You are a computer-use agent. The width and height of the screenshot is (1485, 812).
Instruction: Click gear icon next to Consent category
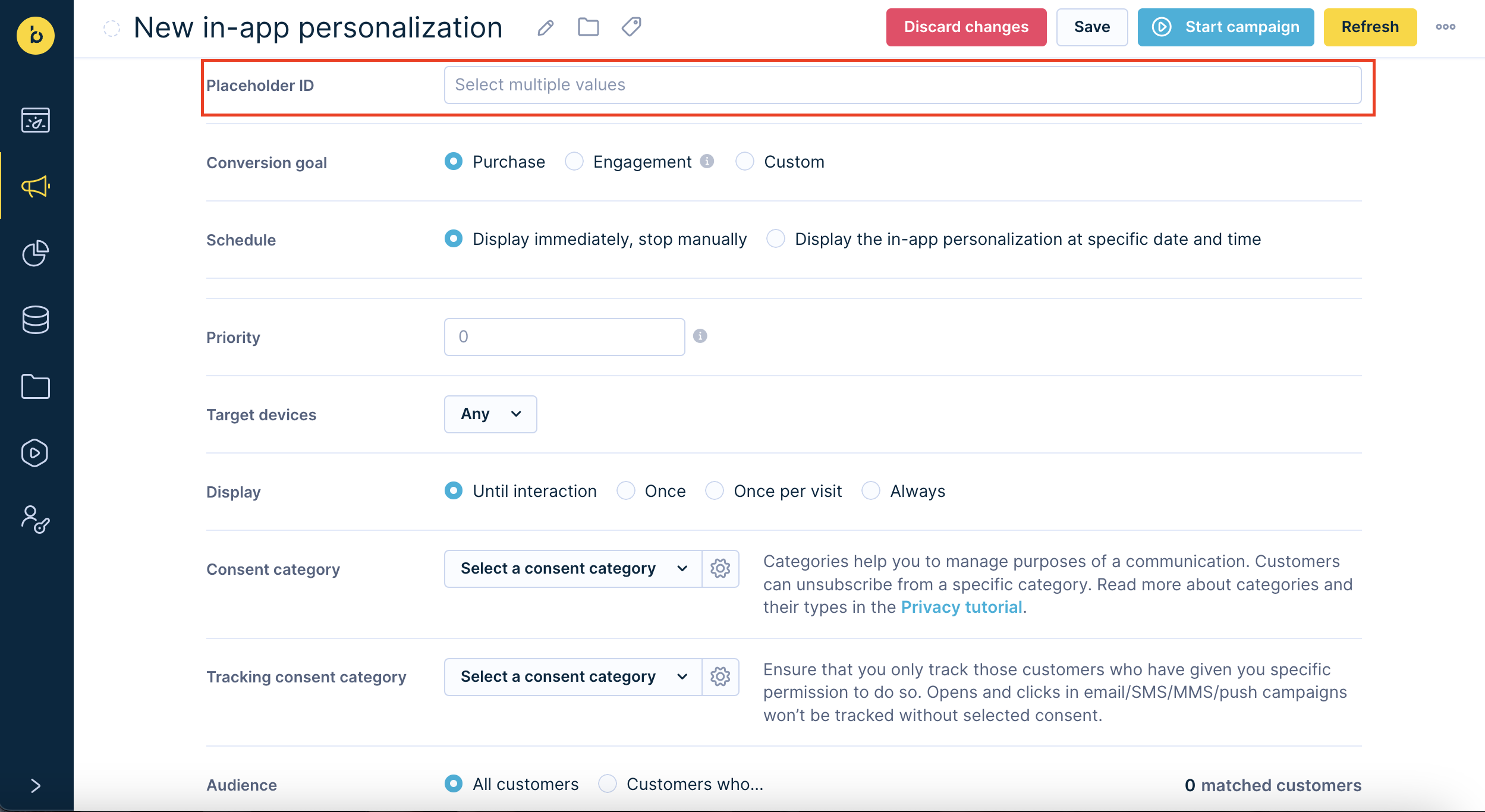click(720, 569)
